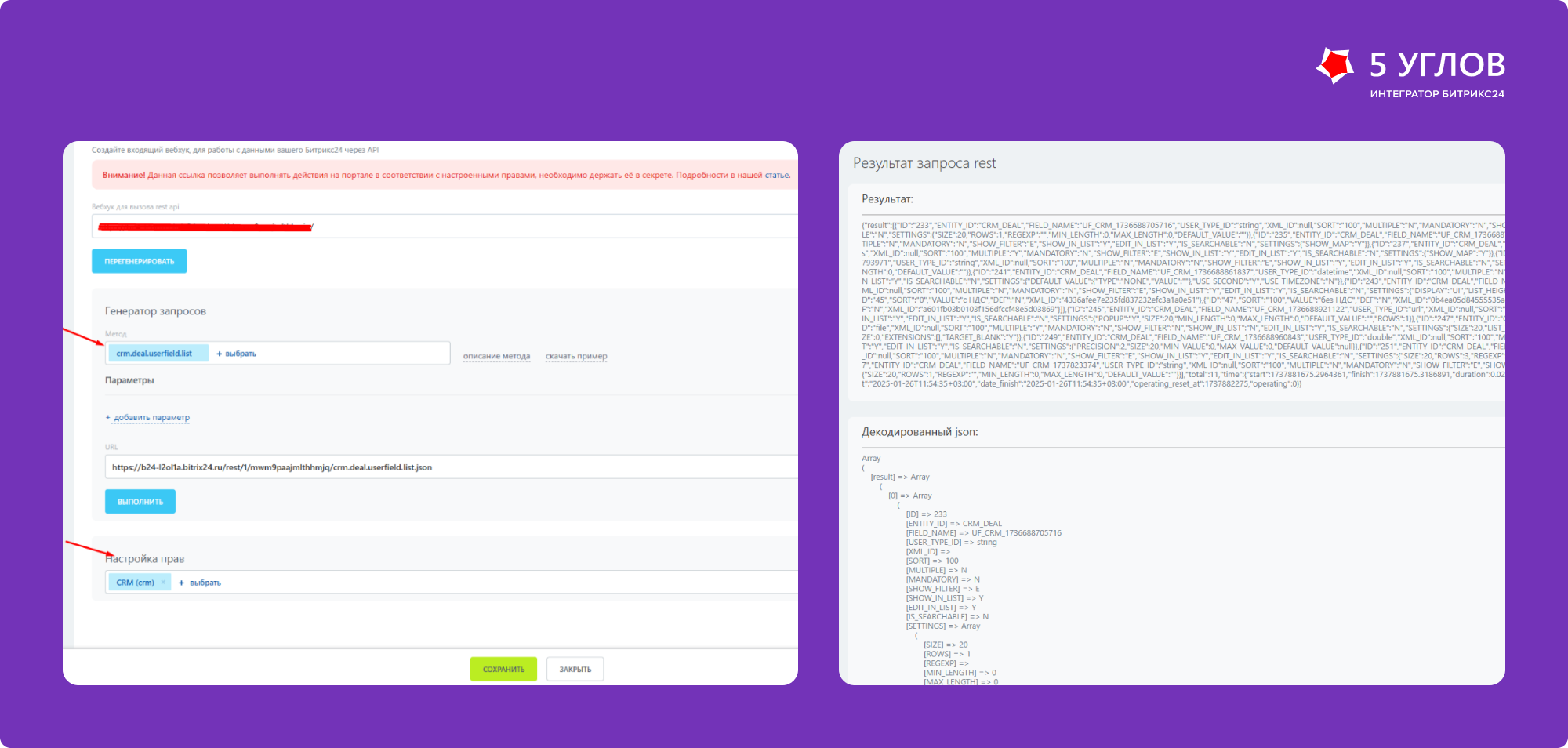Click the 'Декодированный json:' heading
Viewport: 1568px width, 748px height.
click(x=920, y=432)
